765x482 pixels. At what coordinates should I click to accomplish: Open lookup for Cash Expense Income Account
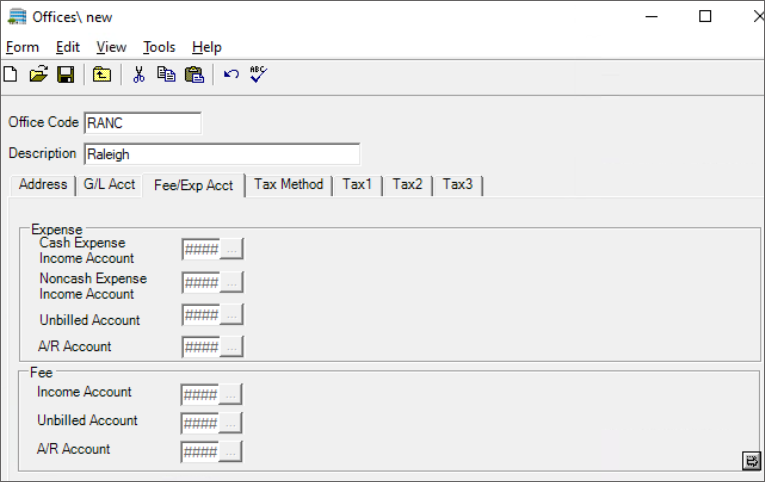(x=231, y=250)
